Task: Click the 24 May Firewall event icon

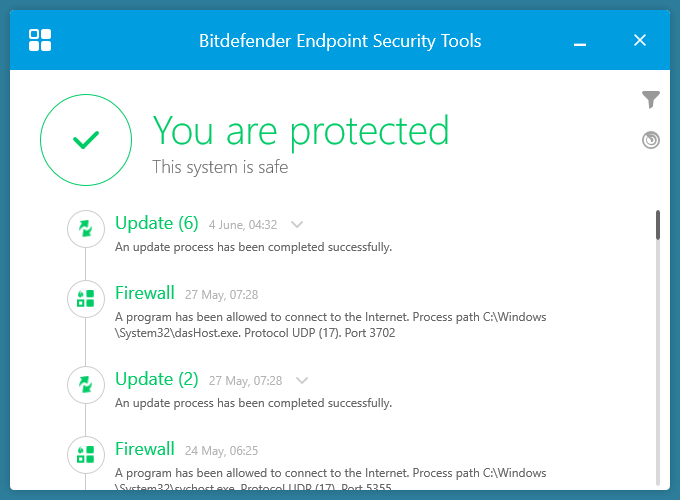Action: point(86,454)
